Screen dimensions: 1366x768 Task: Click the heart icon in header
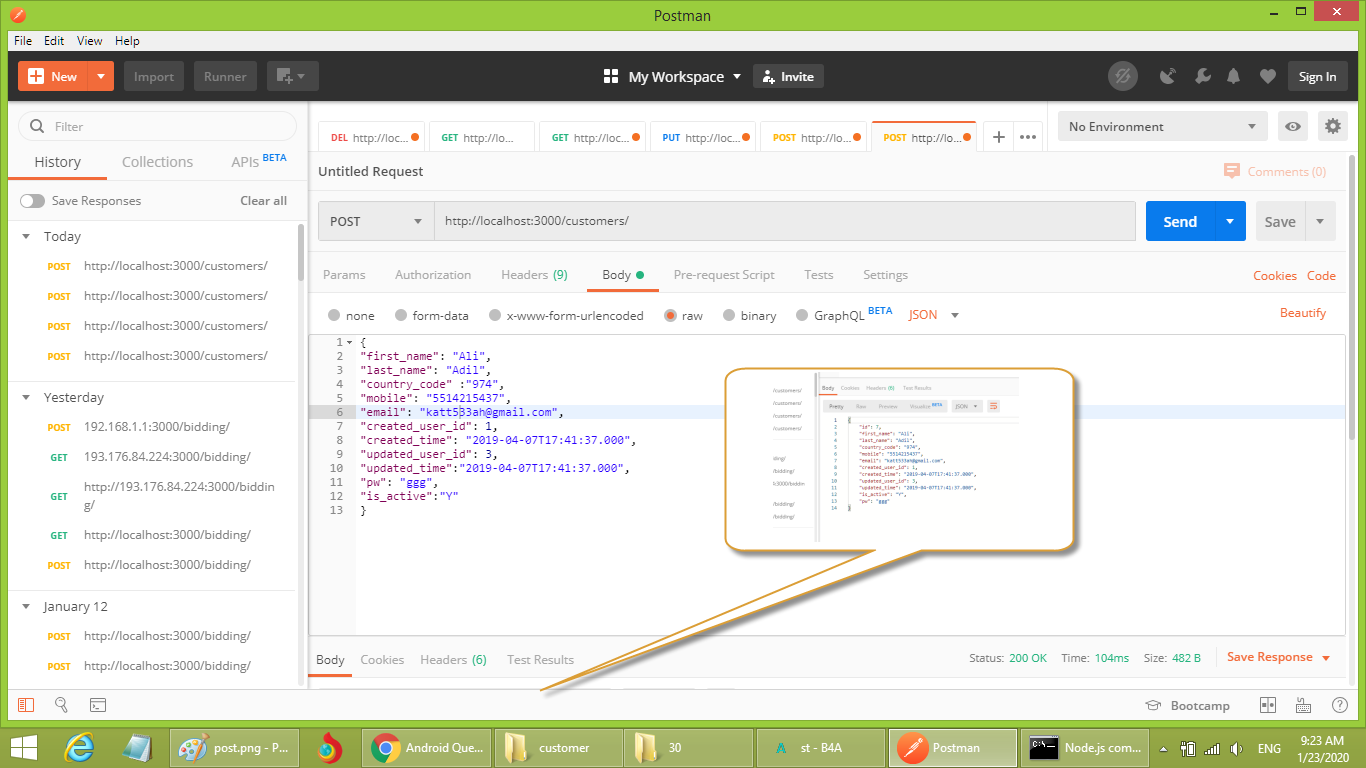click(x=1267, y=77)
